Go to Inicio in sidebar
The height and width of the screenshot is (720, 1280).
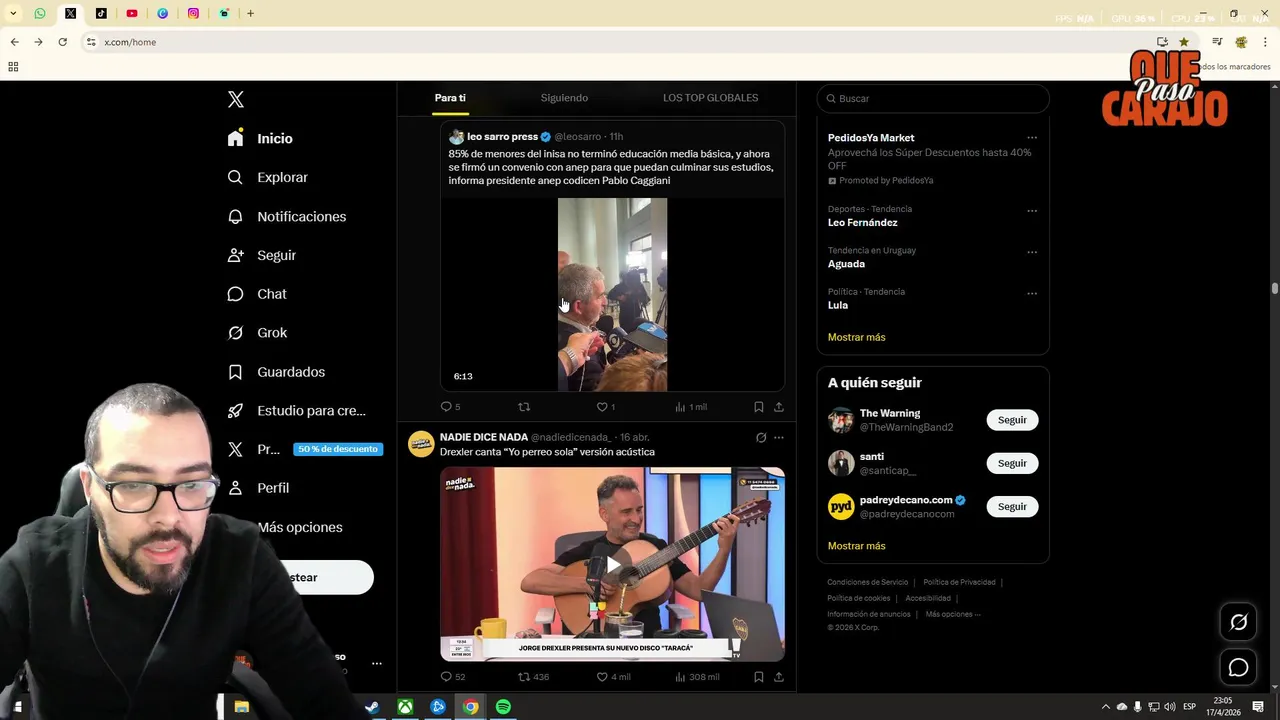tap(260, 138)
